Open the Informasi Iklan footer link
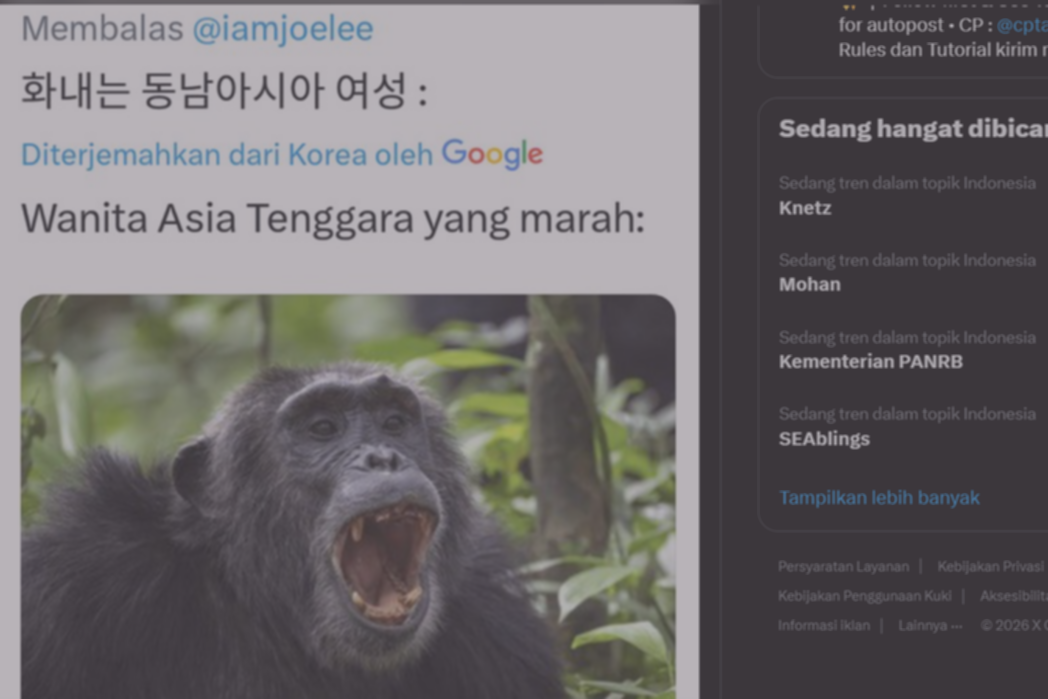1048x699 pixels. [x=823, y=625]
